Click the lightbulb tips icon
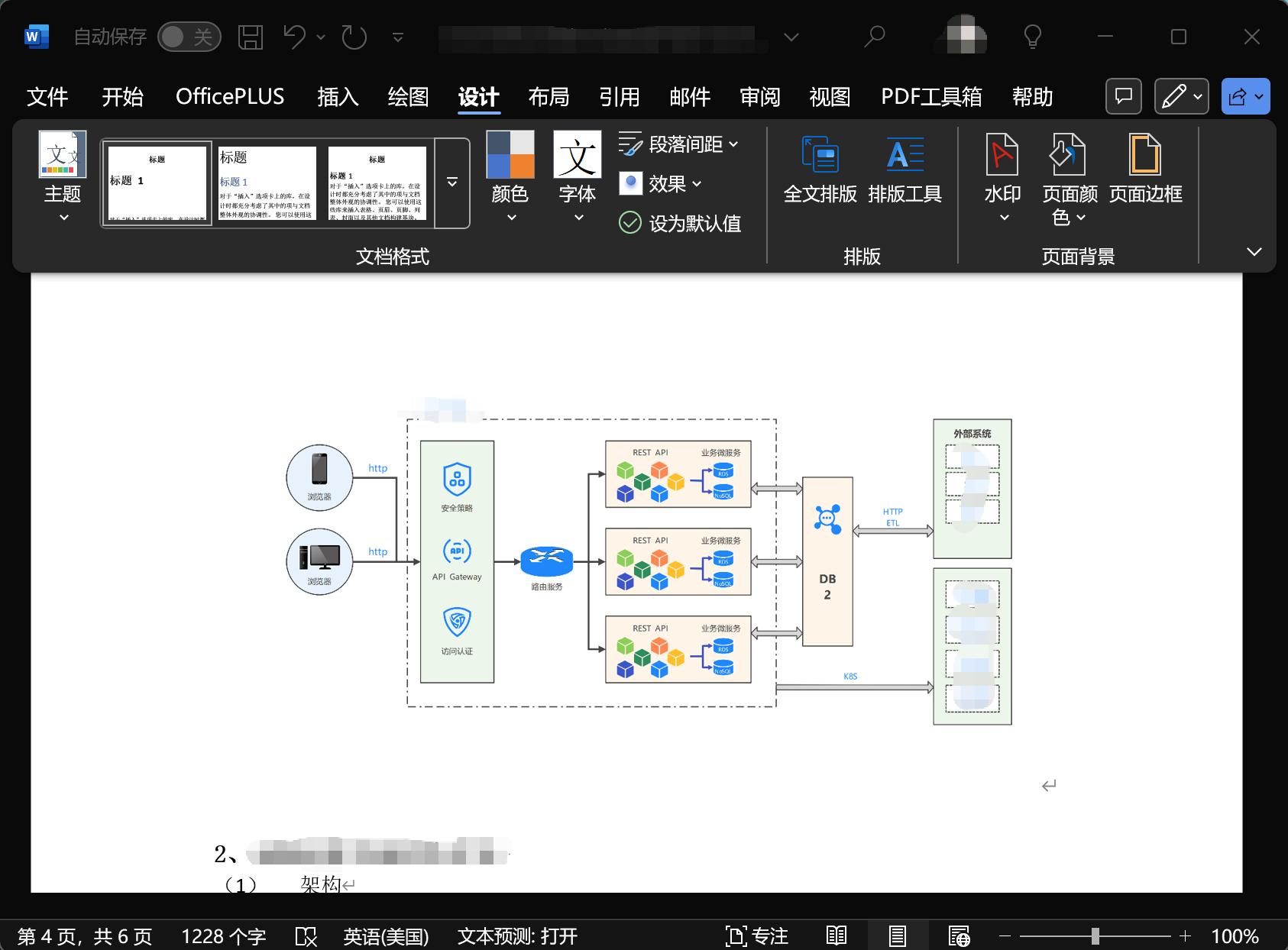The width and height of the screenshot is (1288, 950). (1033, 36)
